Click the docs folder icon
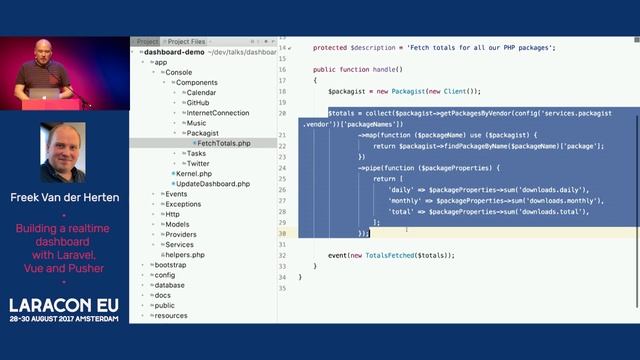 tap(152, 295)
